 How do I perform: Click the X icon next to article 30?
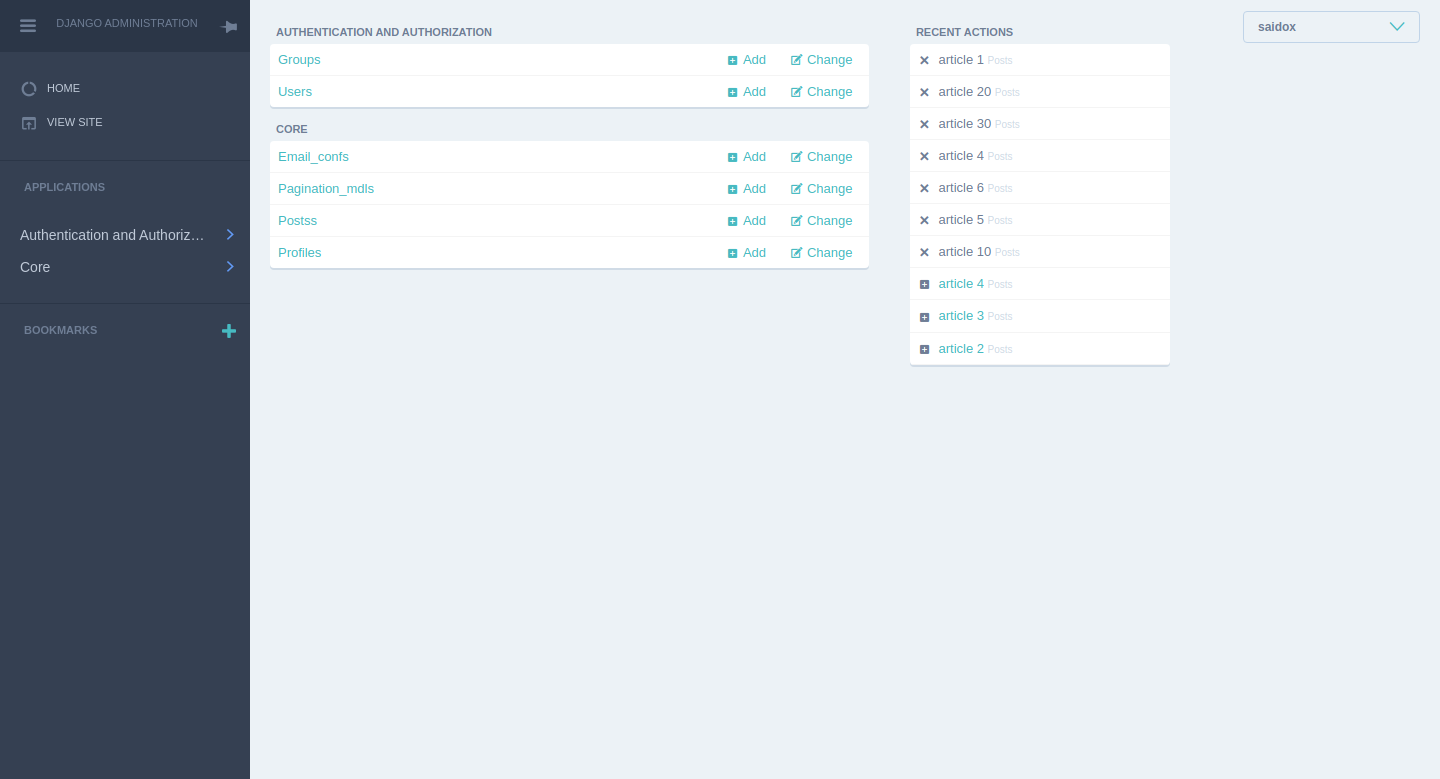[x=923, y=123]
